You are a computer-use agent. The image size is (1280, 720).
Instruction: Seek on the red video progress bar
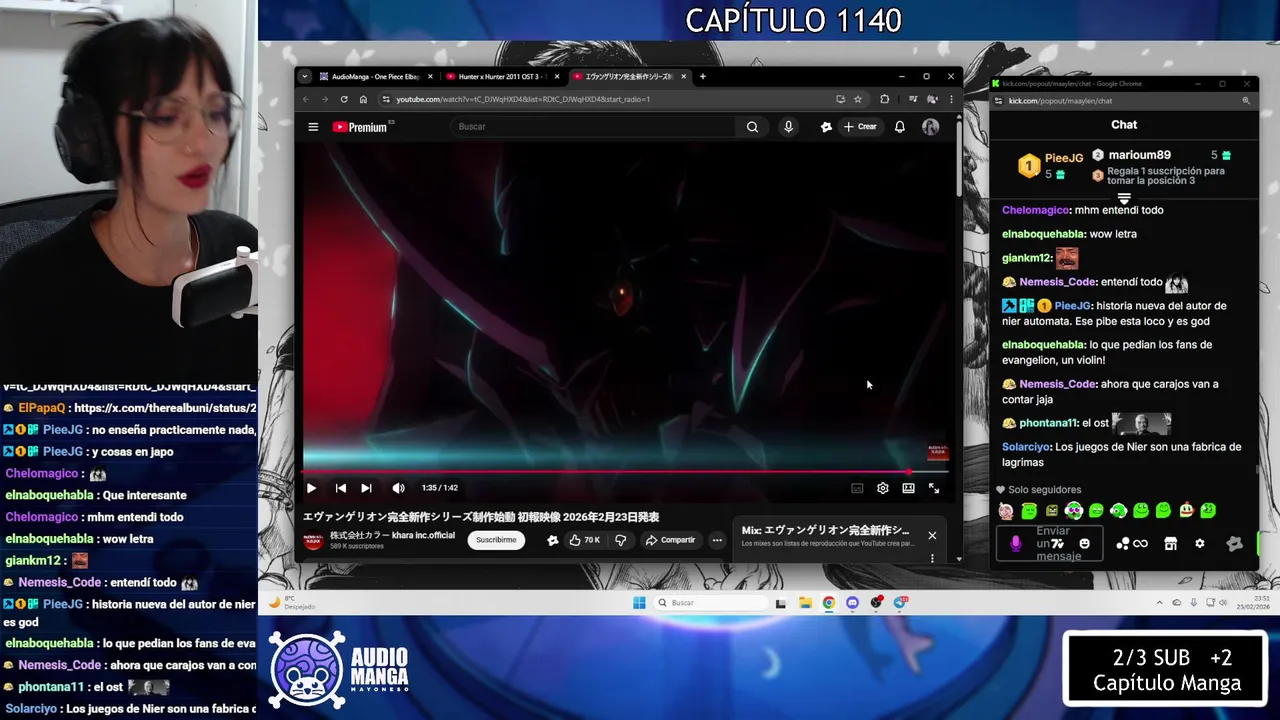625,471
